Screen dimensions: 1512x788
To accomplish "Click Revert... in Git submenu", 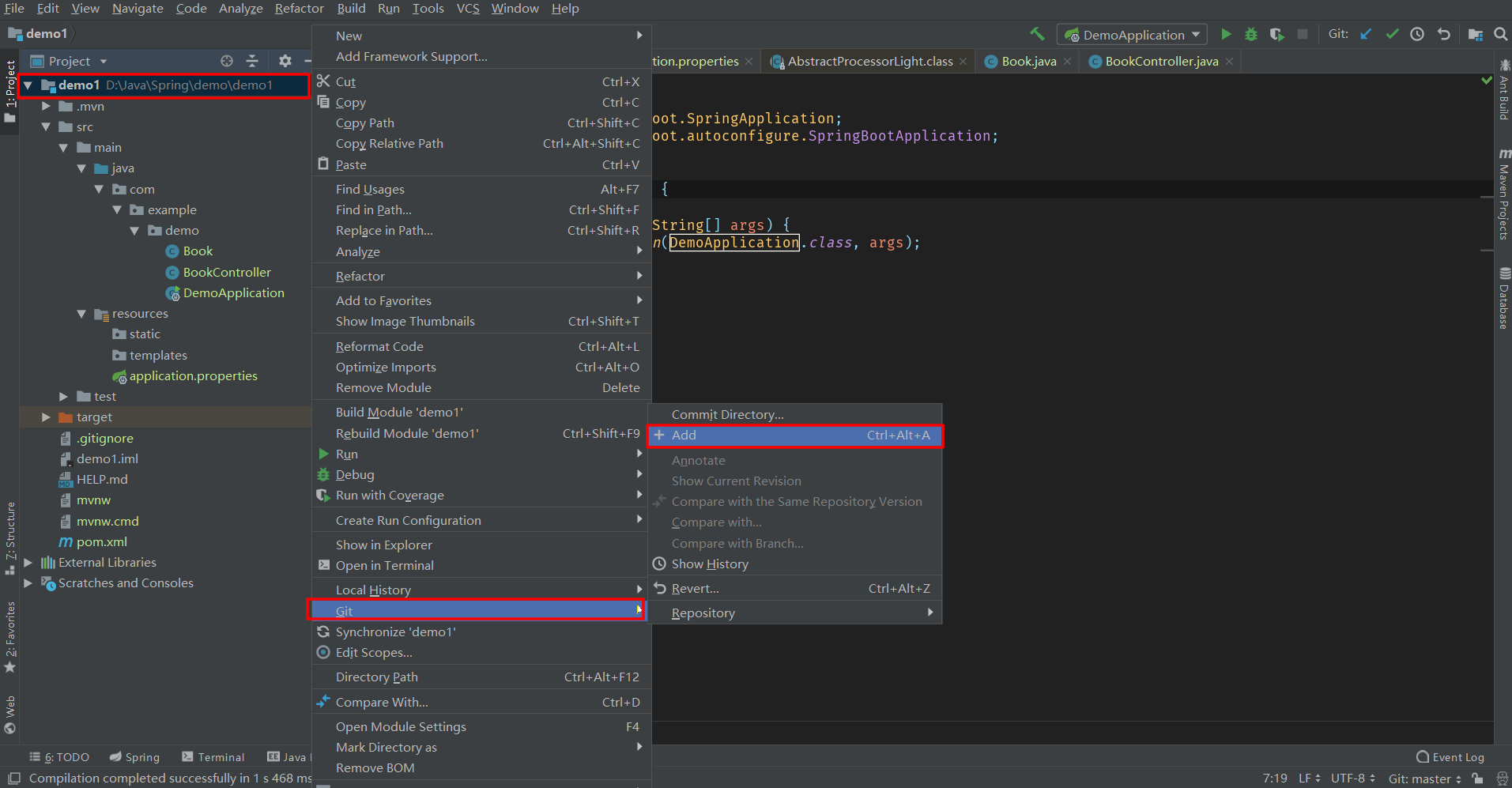I will click(x=795, y=588).
